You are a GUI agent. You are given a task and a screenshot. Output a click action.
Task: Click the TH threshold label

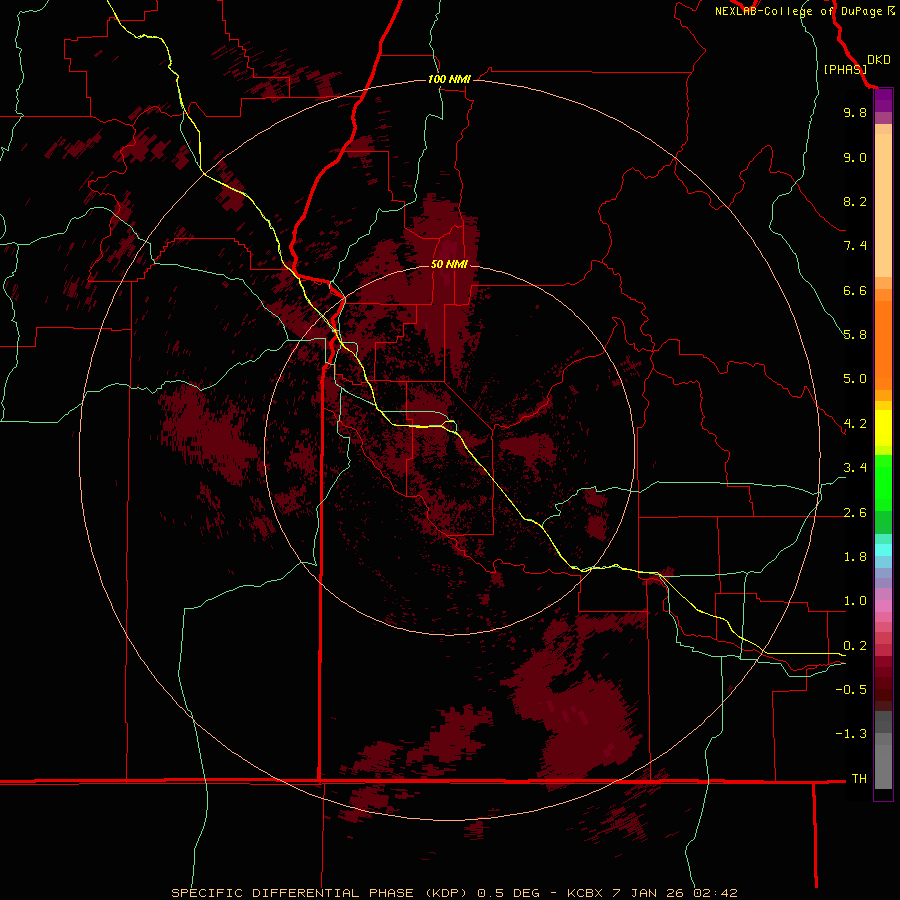tap(859, 778)
